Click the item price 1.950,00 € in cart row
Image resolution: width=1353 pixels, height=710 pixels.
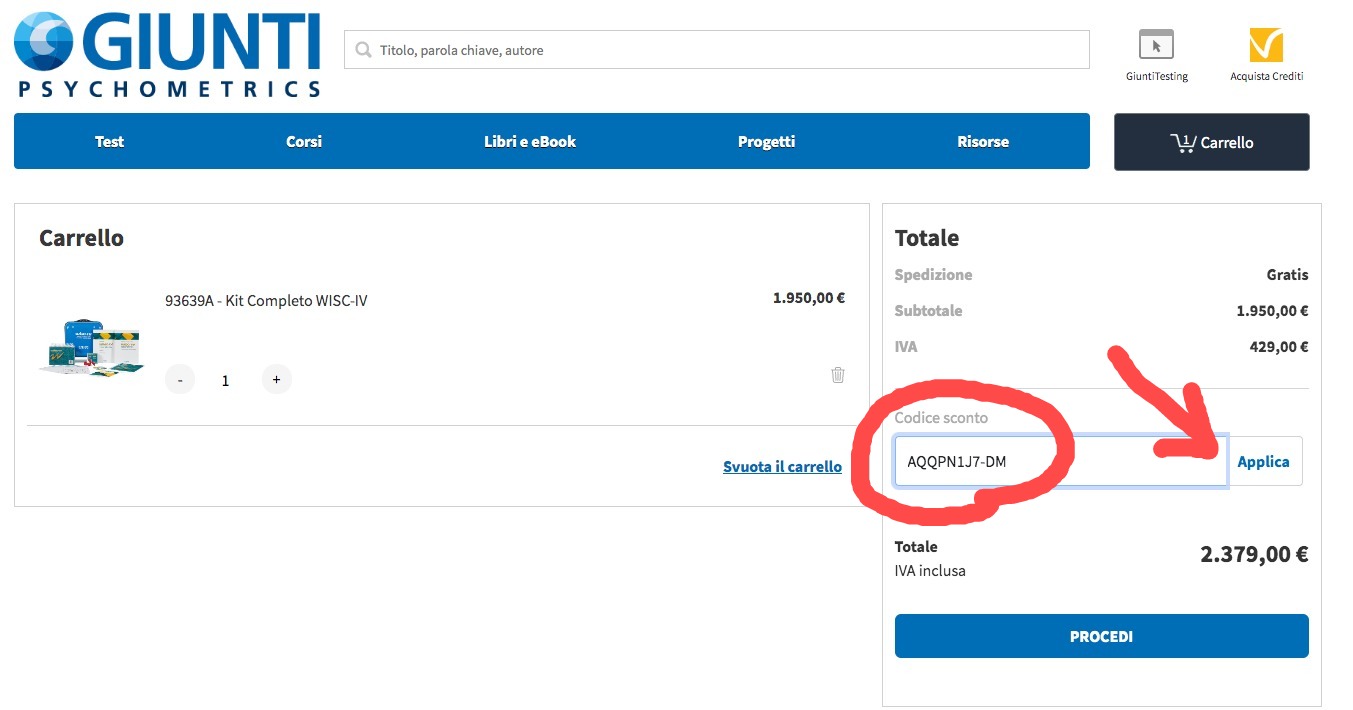[x=809, y=298]
